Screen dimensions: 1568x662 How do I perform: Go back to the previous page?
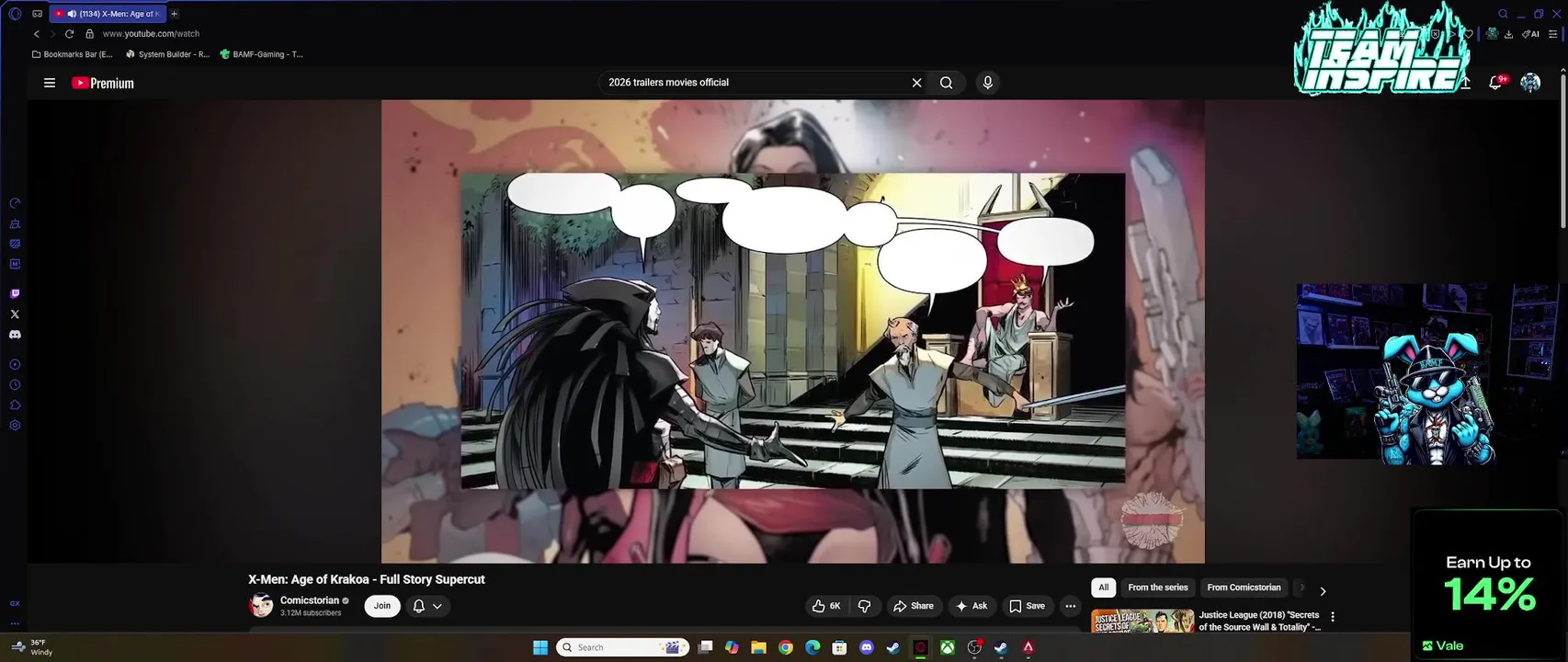point(37,34)
